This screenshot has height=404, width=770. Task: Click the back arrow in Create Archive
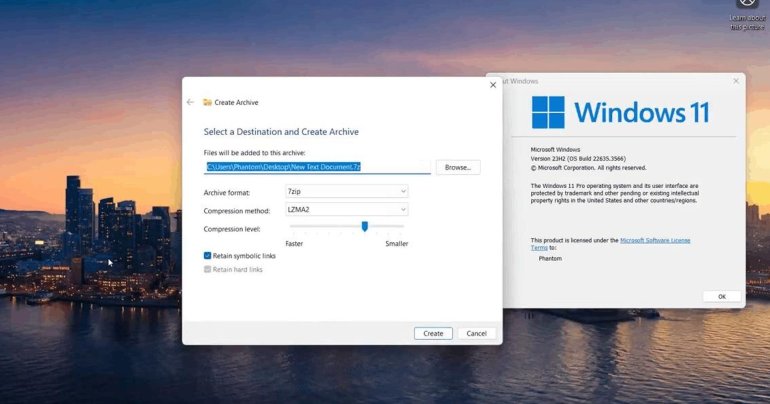tap(190, 102)
